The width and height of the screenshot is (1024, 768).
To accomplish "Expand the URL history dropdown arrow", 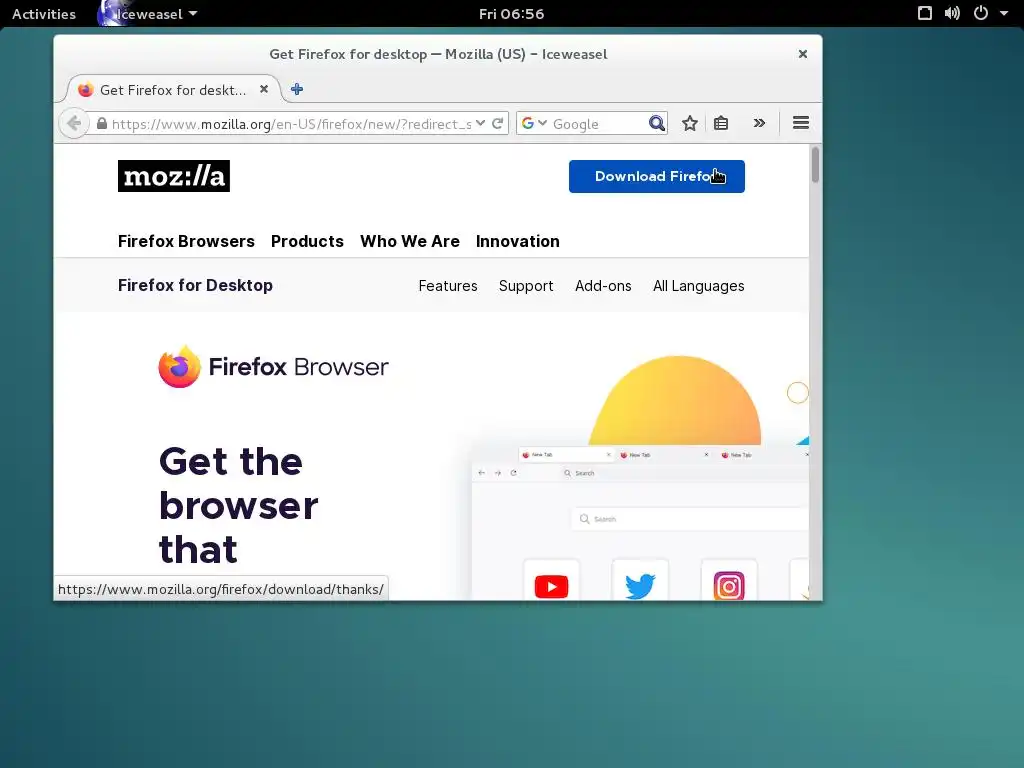I will point(481,123).
